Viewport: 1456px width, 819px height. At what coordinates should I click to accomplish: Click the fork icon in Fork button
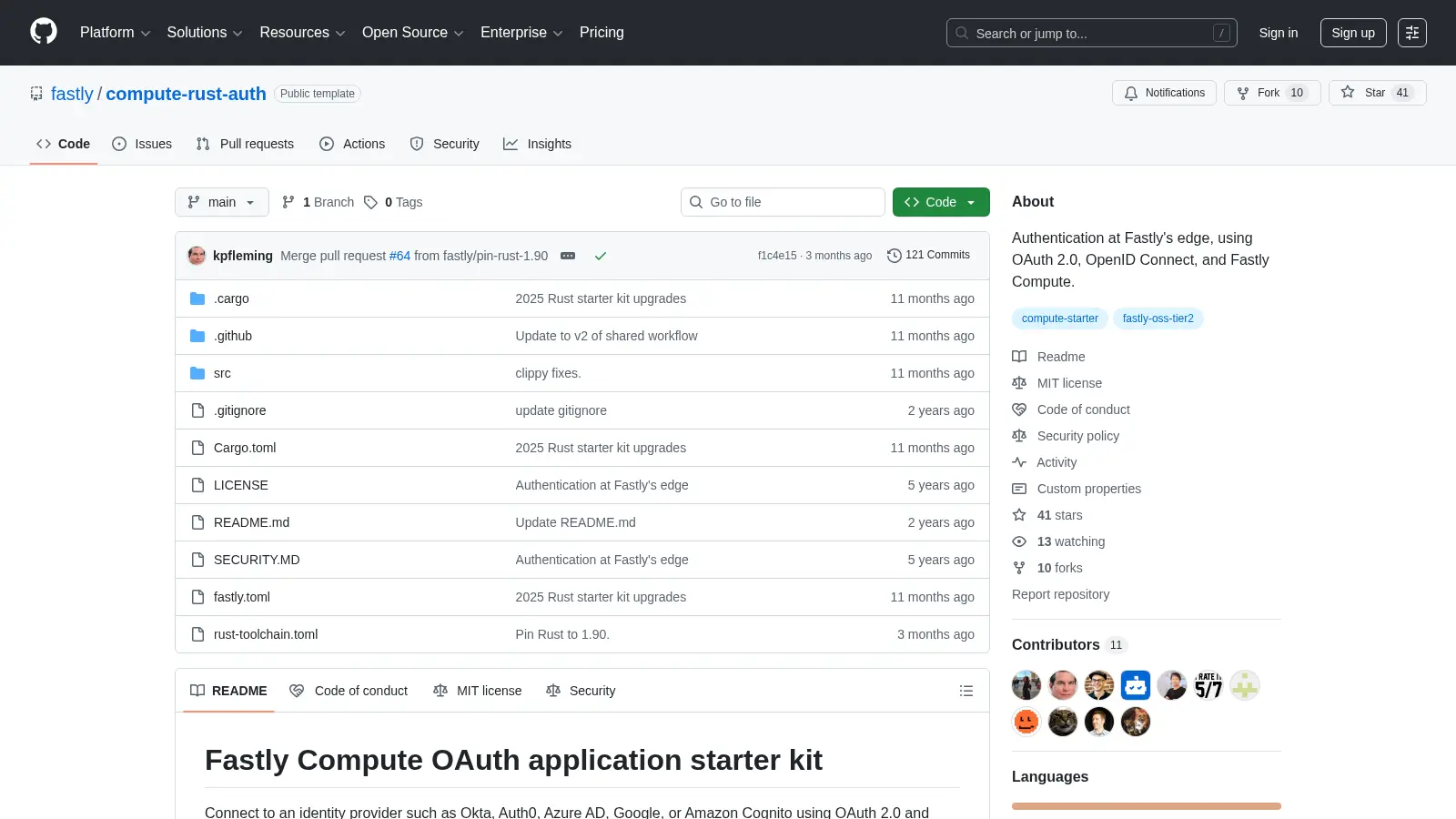1243,93
